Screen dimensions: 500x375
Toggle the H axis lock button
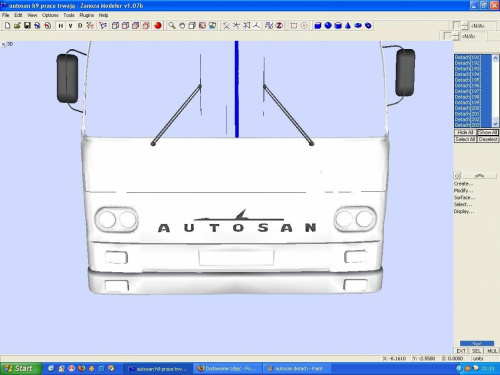tap(61, 26)
